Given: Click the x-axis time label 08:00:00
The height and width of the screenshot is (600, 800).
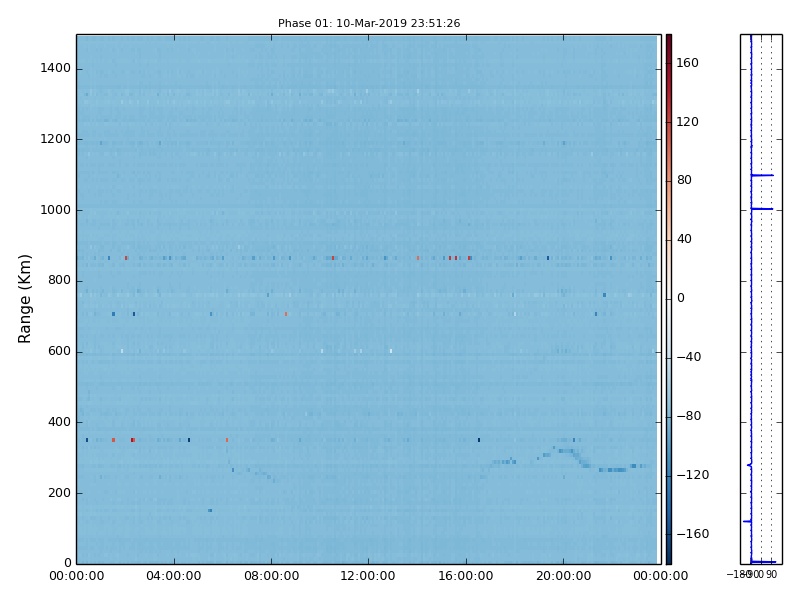Looking at the screenshot, I should (x=271, y=576).
